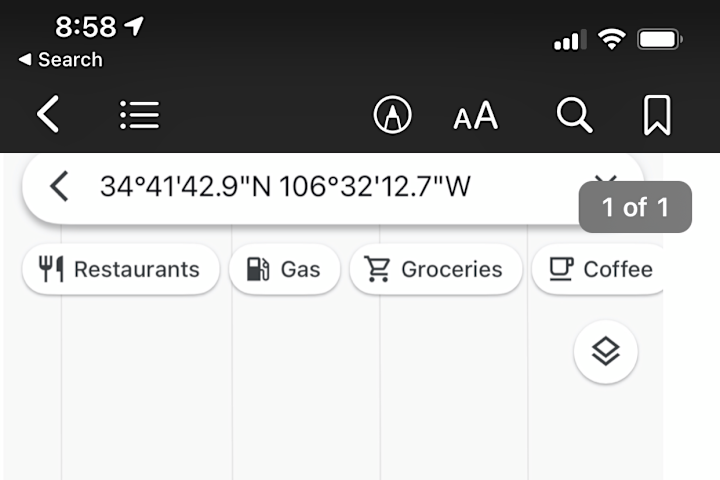Open the AA font size settings
The image size is (720, 480).
[x=475, y=115]
